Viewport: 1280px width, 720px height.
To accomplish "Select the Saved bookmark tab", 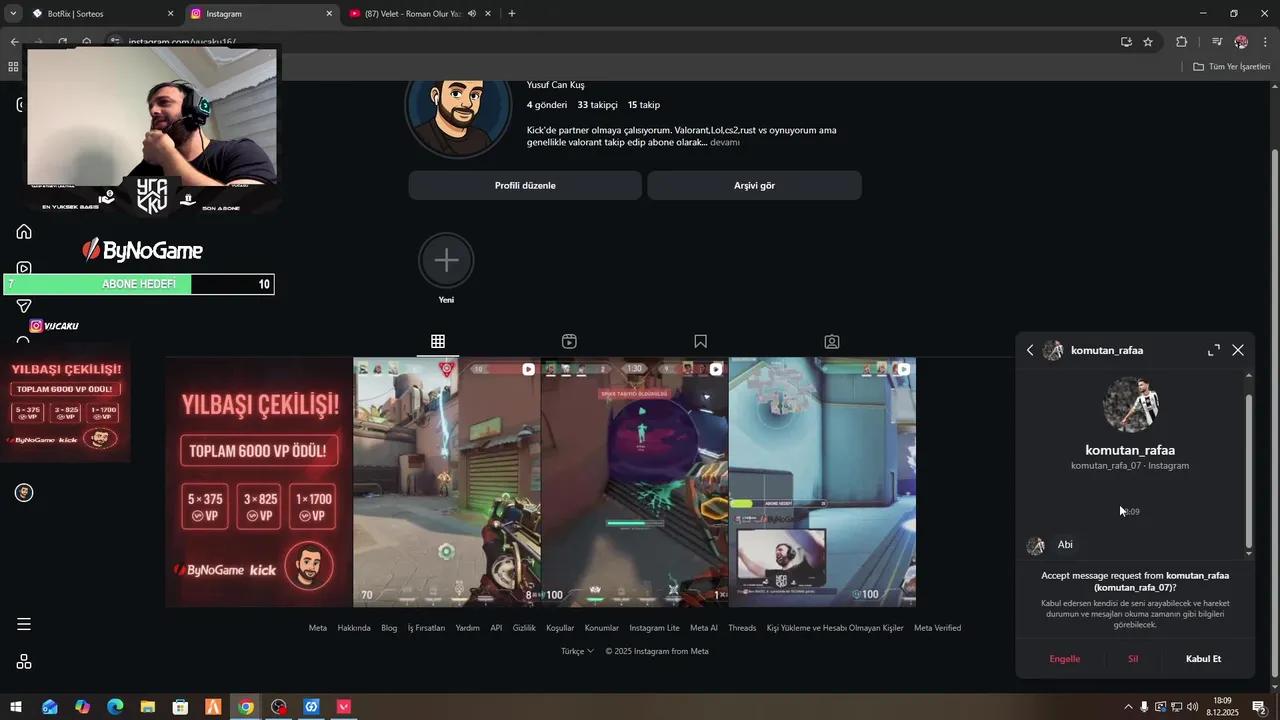I will click(x=700, y=341).
